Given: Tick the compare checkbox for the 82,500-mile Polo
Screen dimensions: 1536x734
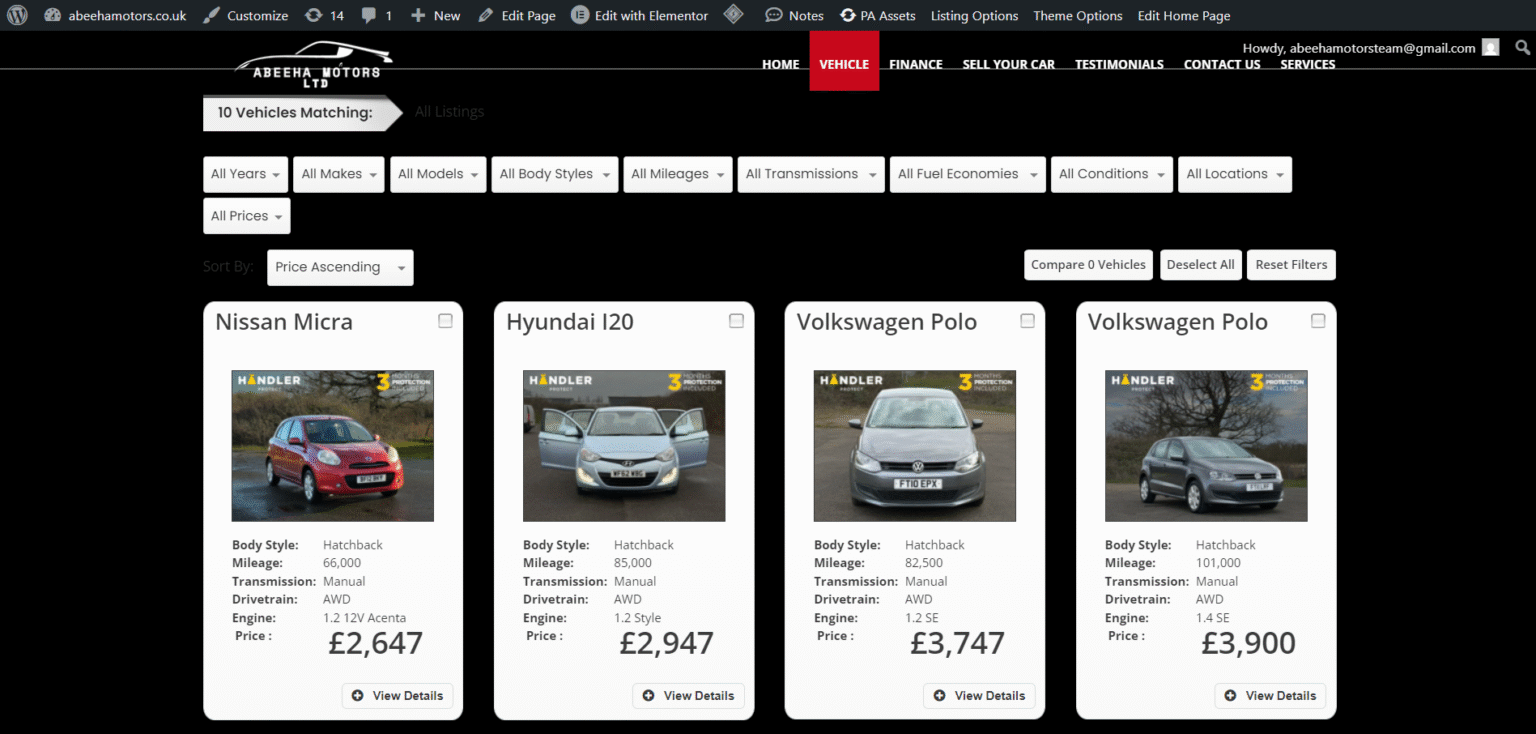Looking at the screenshot, I should click(x=1027, y=321).
